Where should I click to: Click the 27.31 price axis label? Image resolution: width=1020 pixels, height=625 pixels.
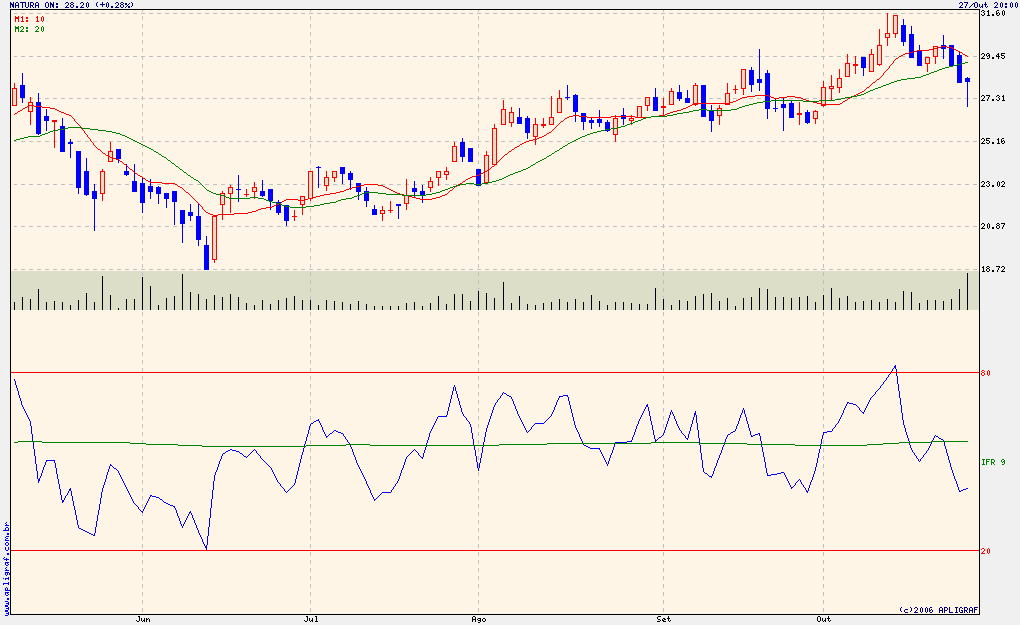click(993, 98)
